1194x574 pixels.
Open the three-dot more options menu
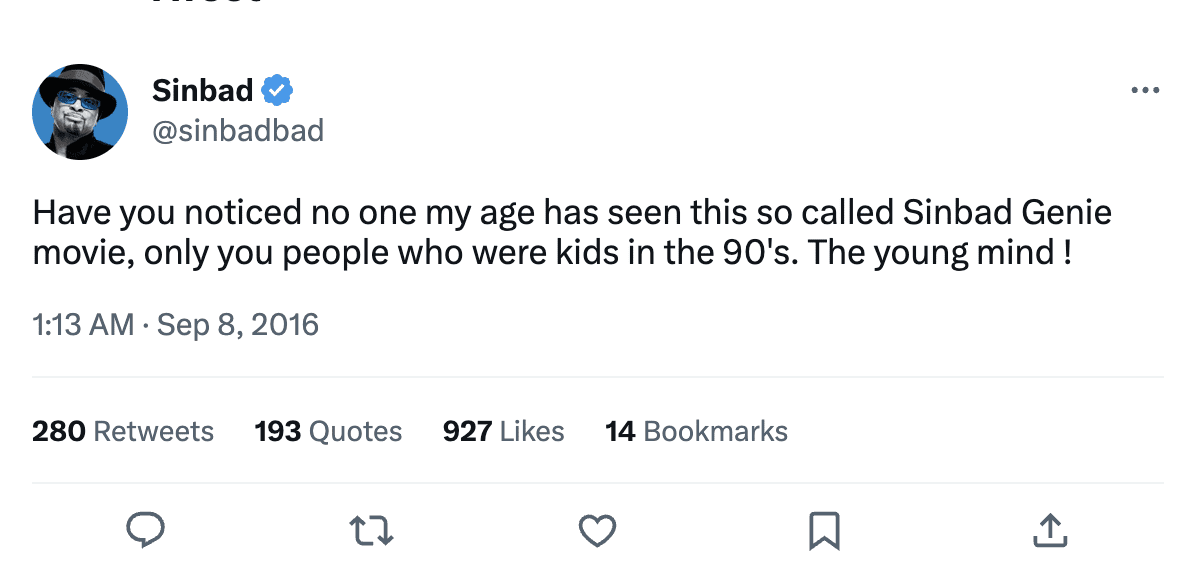(1144, 91)
